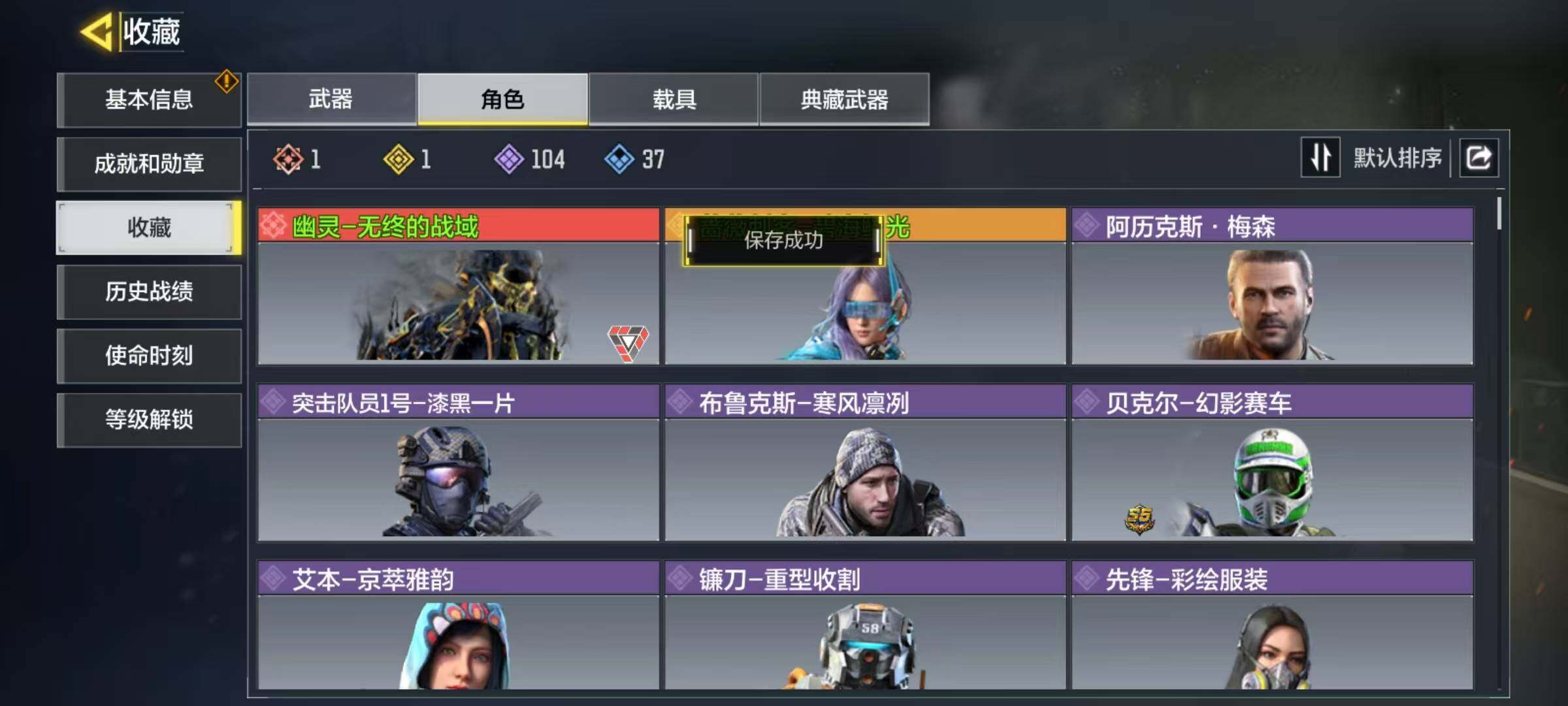The image size is (1568, 706).
Task: Open the 历史战绩 section
Action: tap(149, 292)
